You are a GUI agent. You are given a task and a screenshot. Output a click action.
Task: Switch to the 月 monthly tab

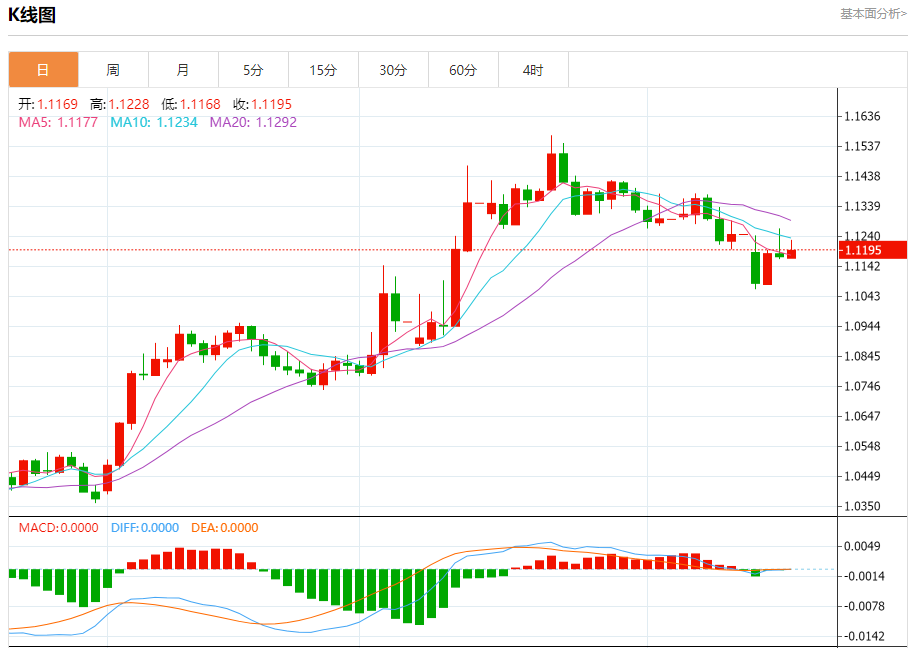(x=183, y=70)
